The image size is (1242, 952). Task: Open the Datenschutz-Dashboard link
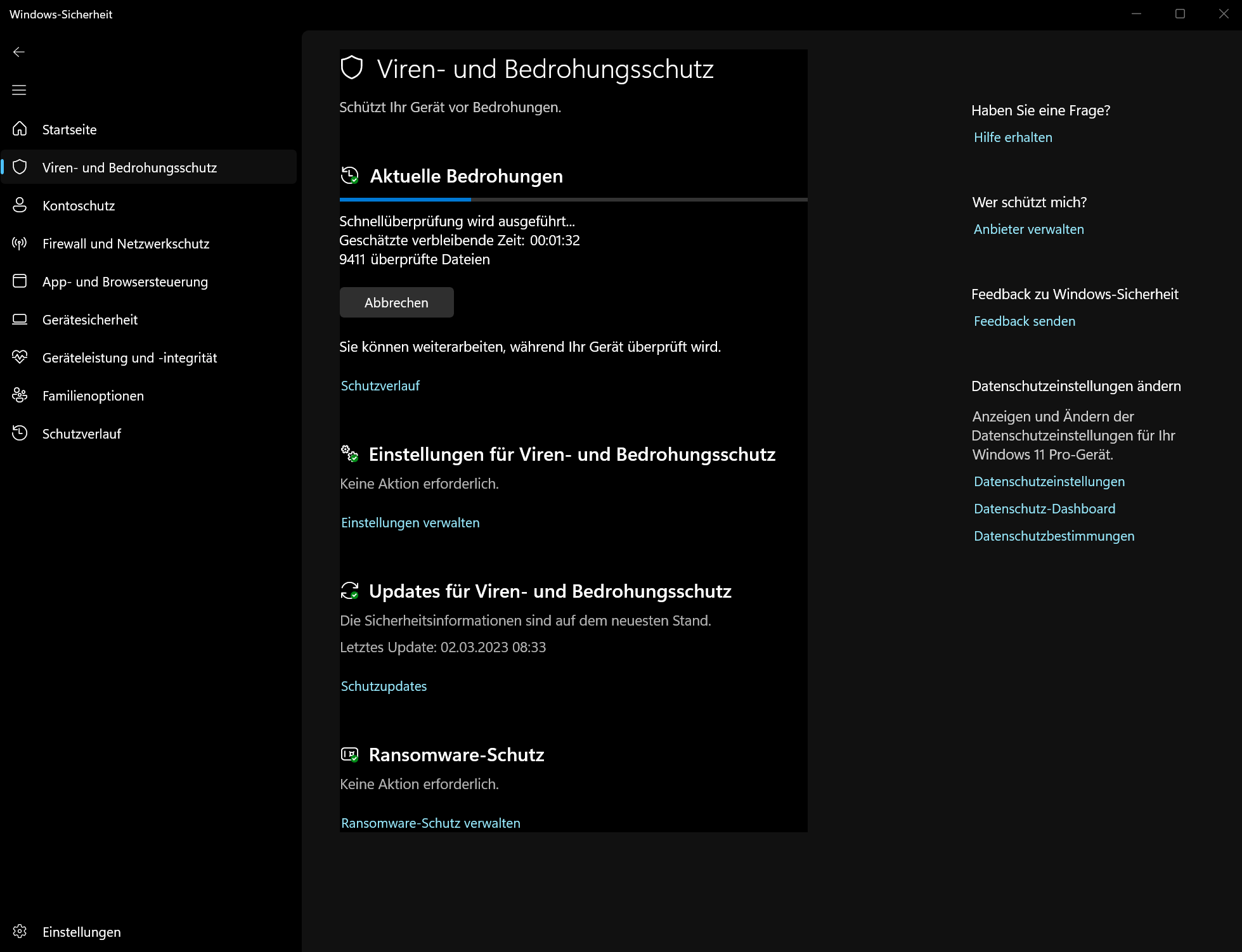[1044, 508]
